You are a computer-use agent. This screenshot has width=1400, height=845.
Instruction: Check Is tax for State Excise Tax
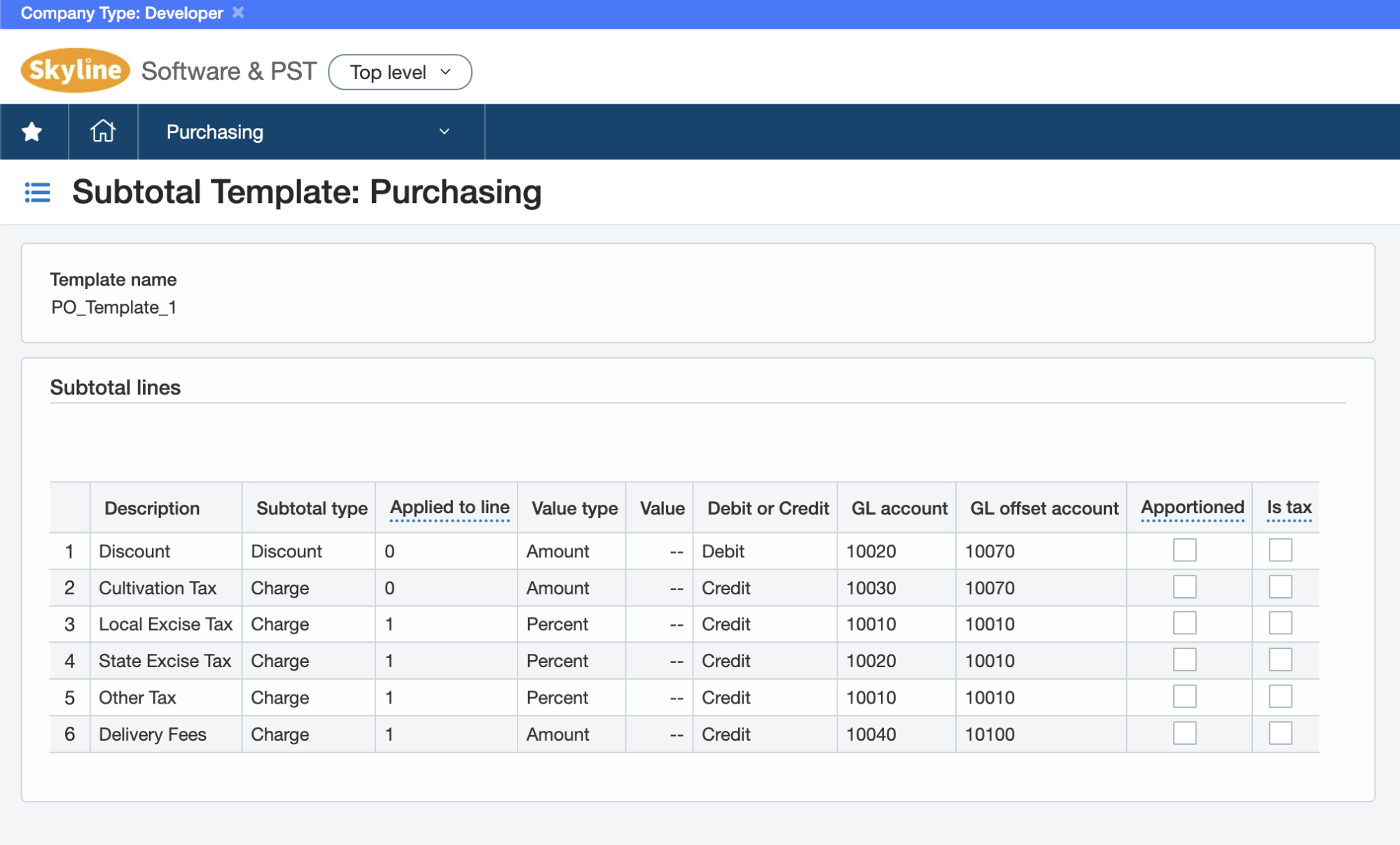[1280, 660]
